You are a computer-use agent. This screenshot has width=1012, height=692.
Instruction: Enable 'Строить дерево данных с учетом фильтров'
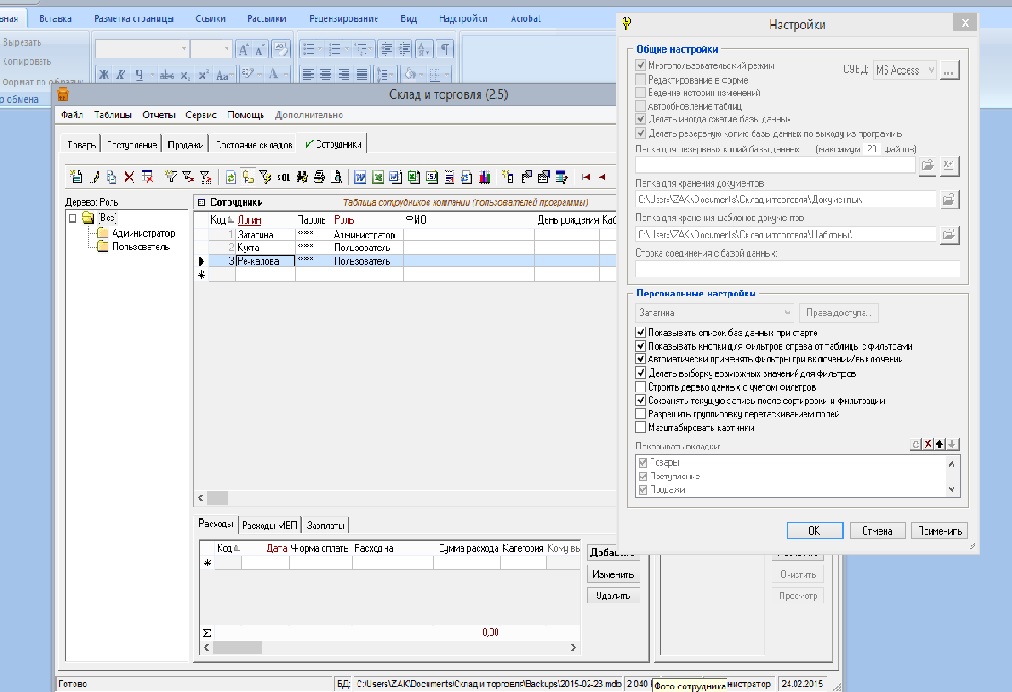pyautogui.click(x=641, y=387)
